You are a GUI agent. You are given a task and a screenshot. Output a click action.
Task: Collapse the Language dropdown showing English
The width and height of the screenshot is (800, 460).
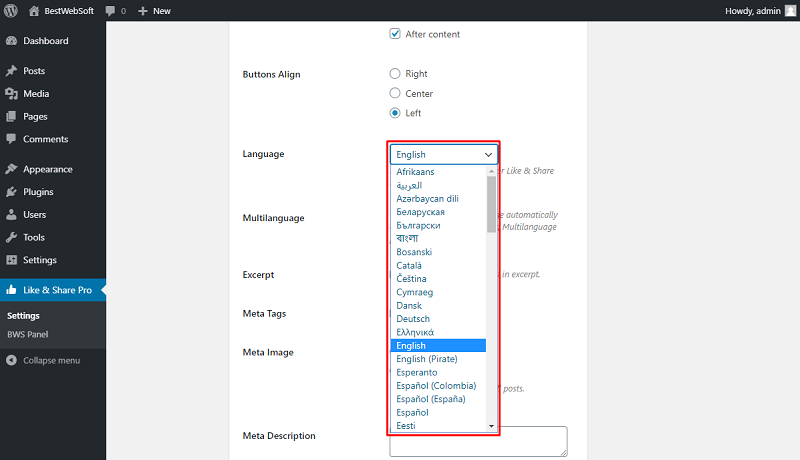[x=443, y=155]
